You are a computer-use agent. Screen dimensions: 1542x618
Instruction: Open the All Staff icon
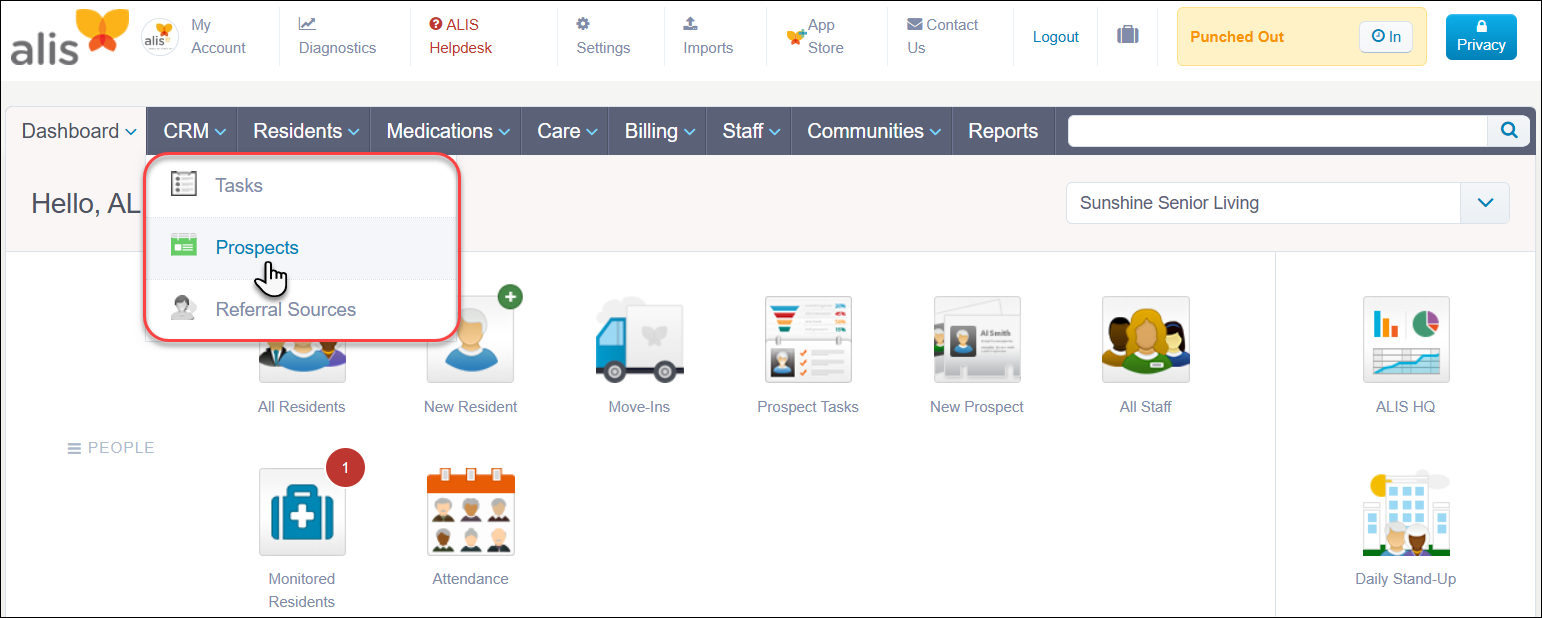[1146, 339]
